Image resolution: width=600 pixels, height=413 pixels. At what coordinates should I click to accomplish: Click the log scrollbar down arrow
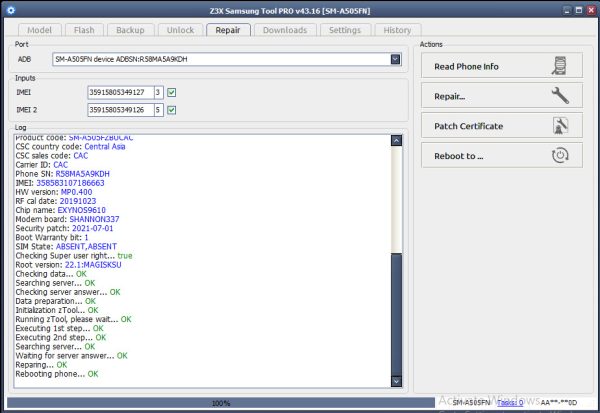pos(396,381)
